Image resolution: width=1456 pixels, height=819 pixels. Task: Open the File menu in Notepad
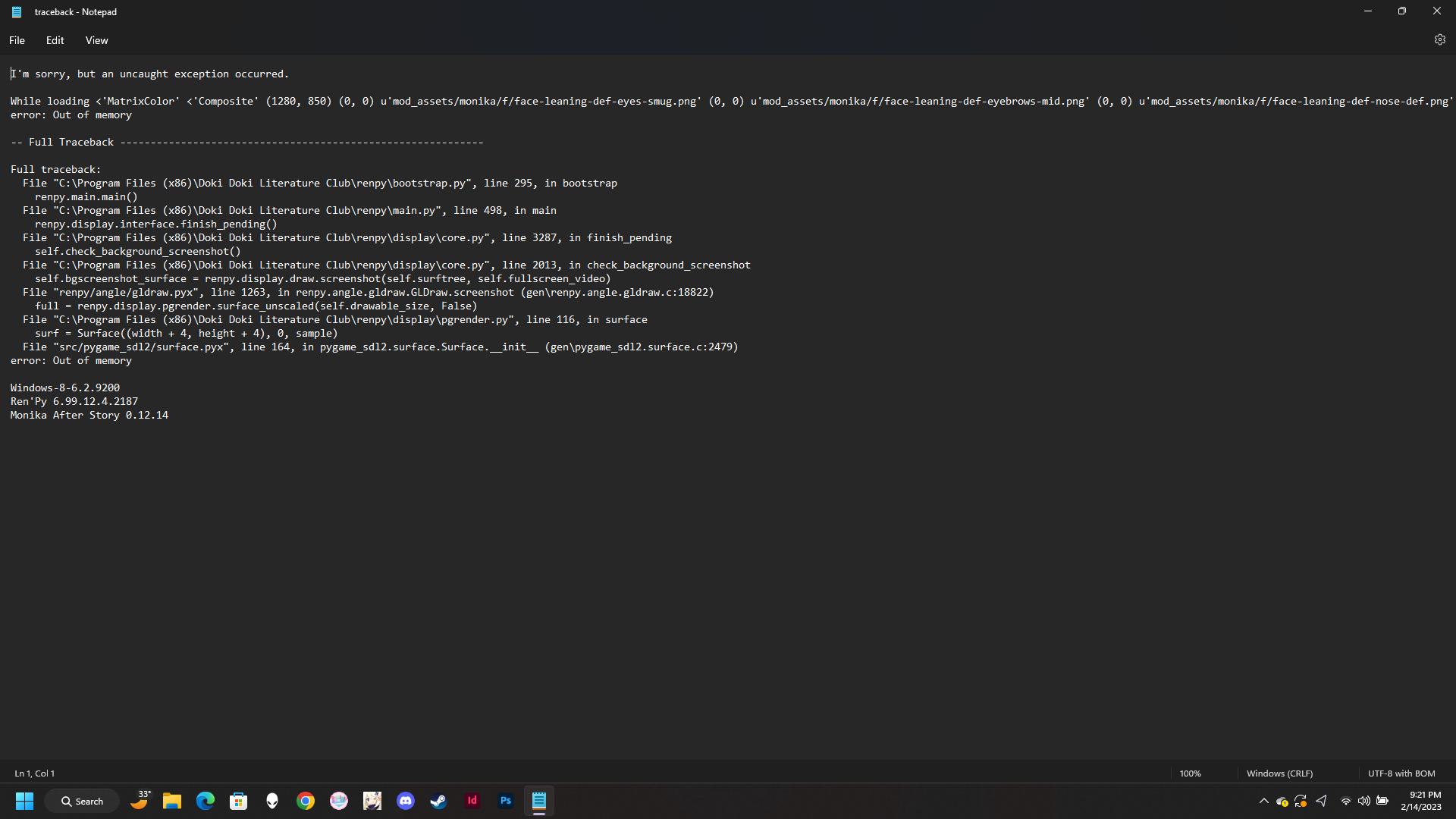pyautogui.click(x=16, y=40)
